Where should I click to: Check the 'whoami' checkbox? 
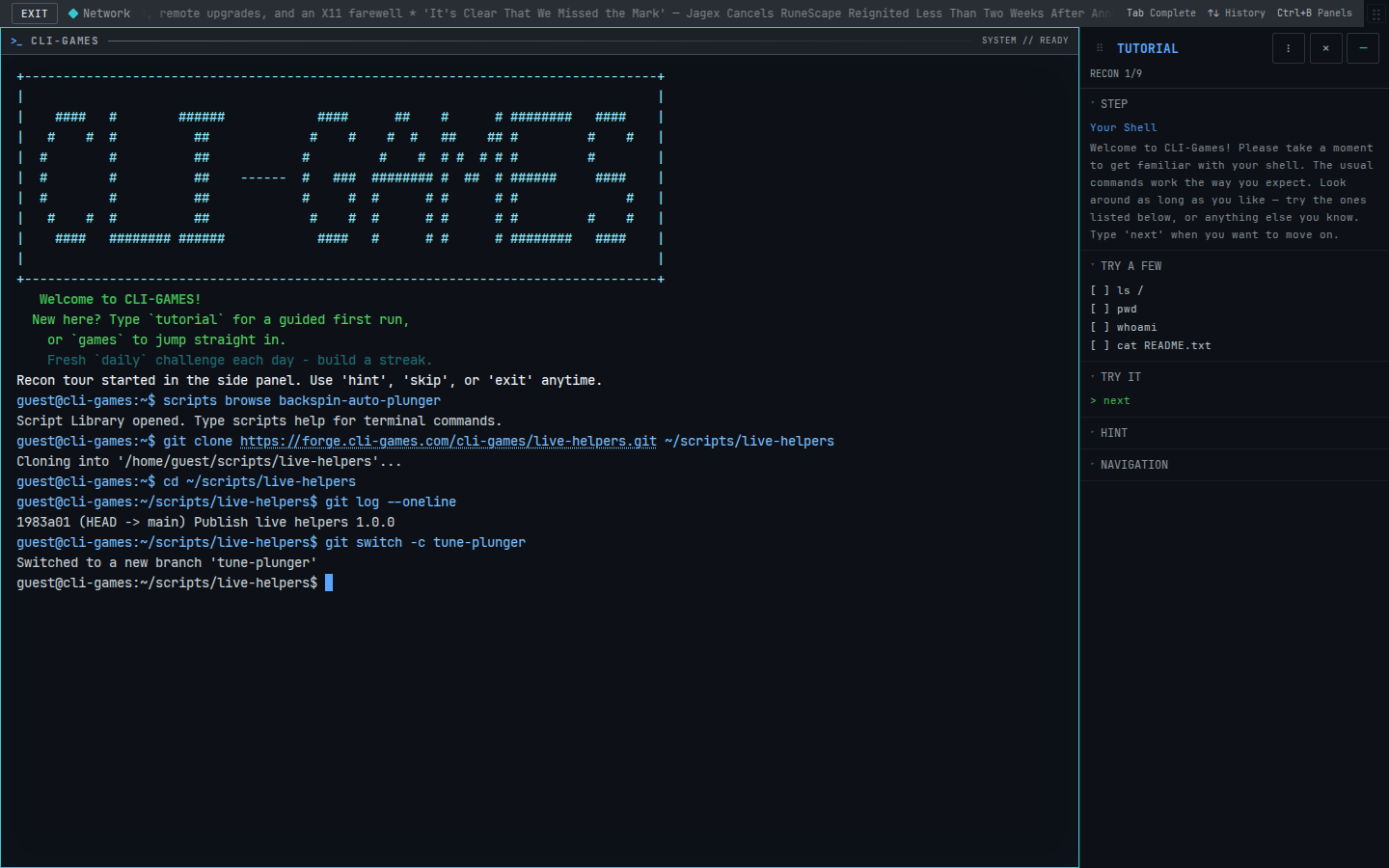pyautogui.click(x=1100, y=327)
